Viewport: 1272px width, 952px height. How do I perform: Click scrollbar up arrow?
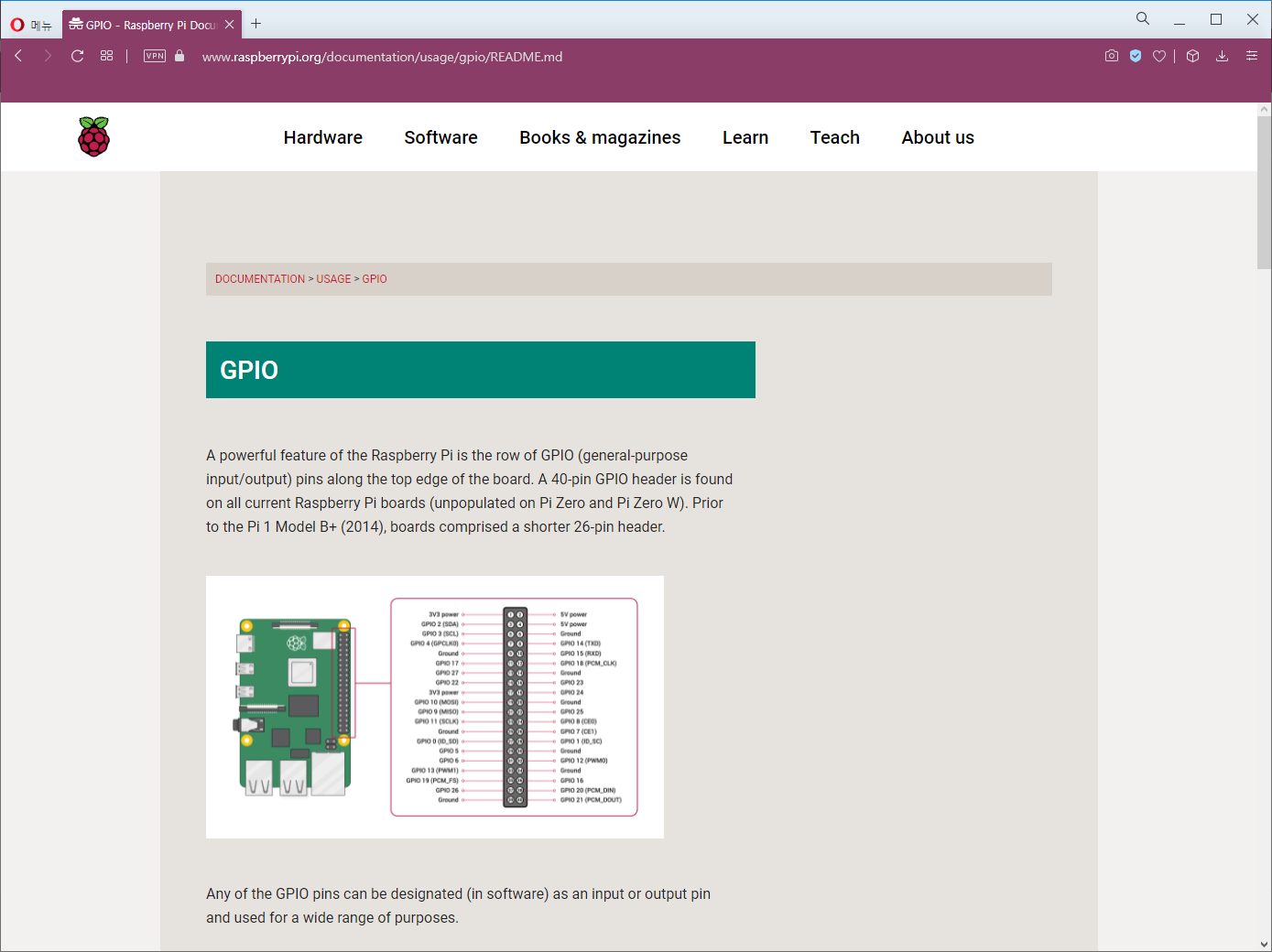[x=1264, y=109]
